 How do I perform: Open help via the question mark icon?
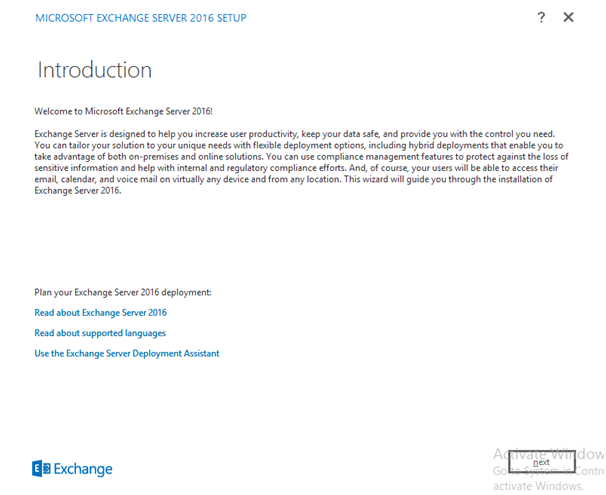(541, 17)
